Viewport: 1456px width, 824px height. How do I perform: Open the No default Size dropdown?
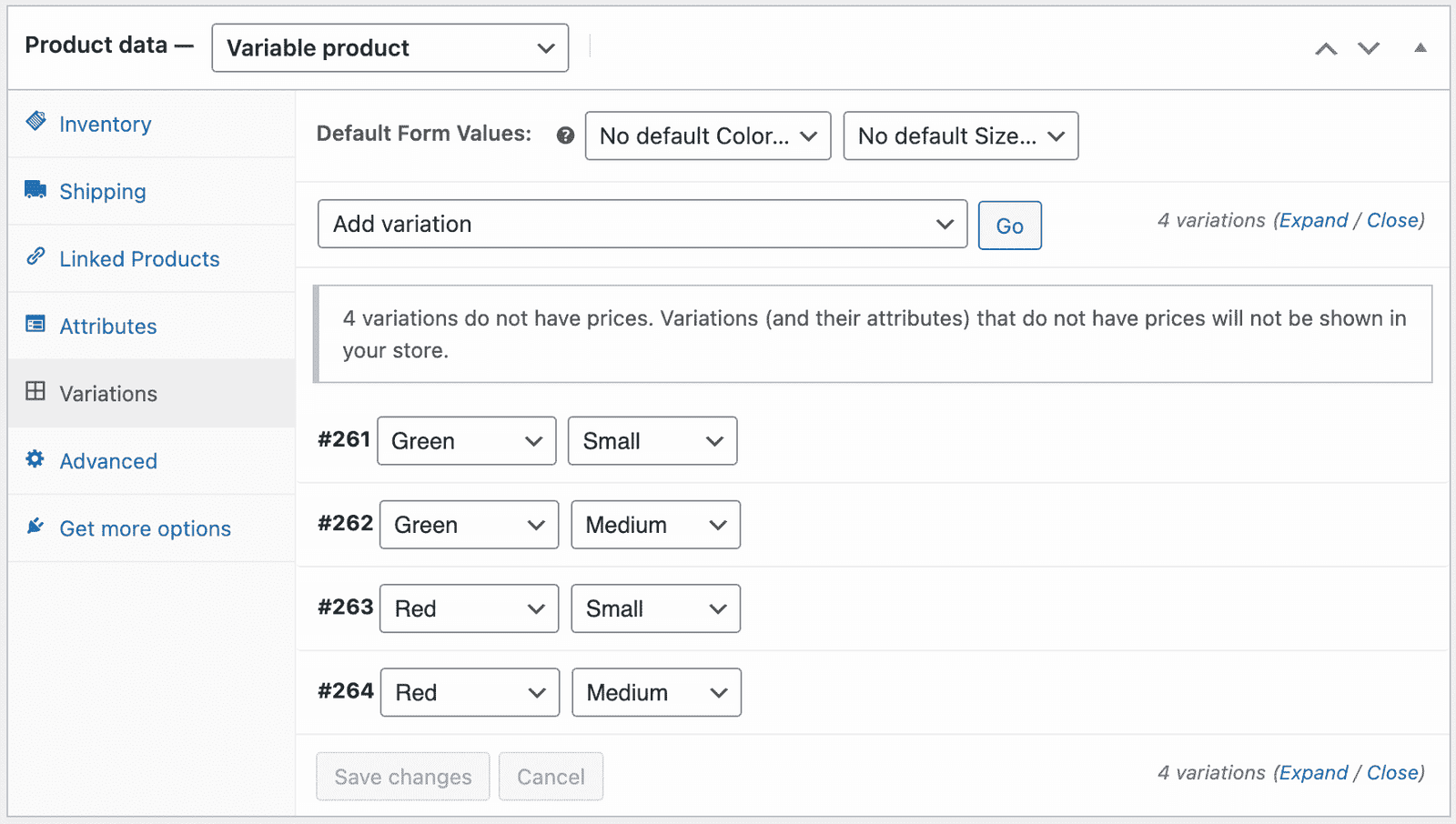pos(961,136)
